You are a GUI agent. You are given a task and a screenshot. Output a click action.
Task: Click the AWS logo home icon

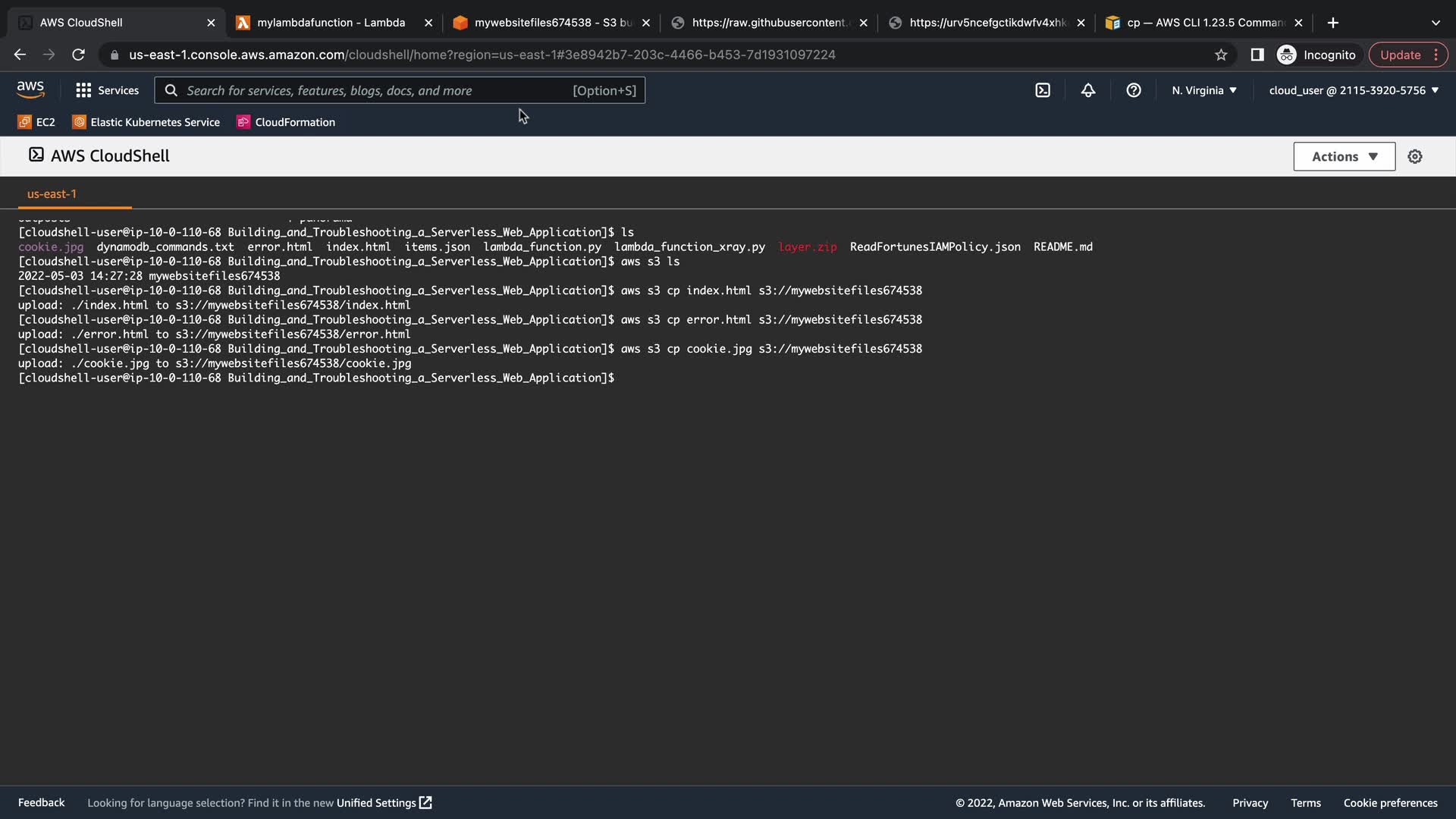pos(30,89)
